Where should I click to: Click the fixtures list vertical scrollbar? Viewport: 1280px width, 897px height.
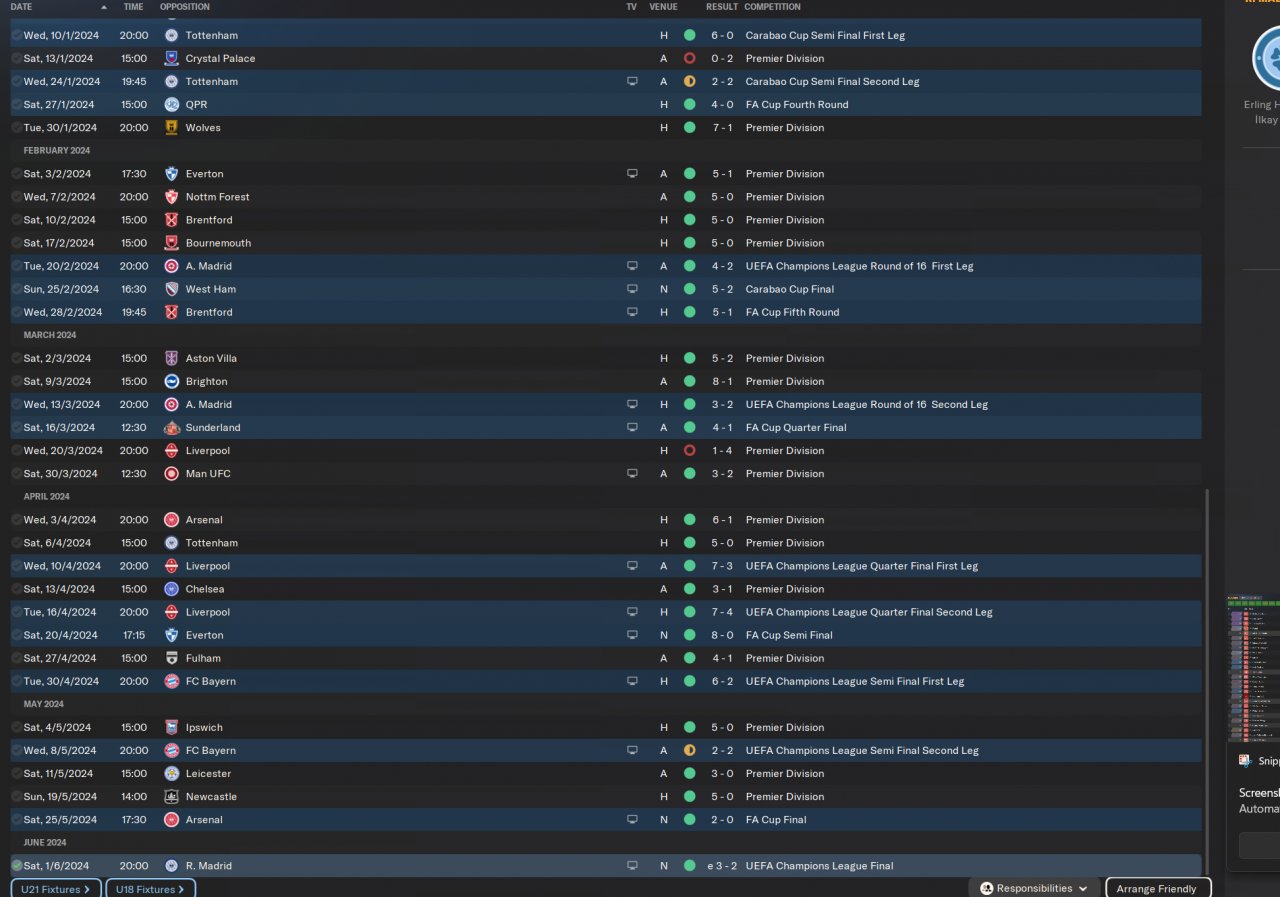(x=1207, y=680)
